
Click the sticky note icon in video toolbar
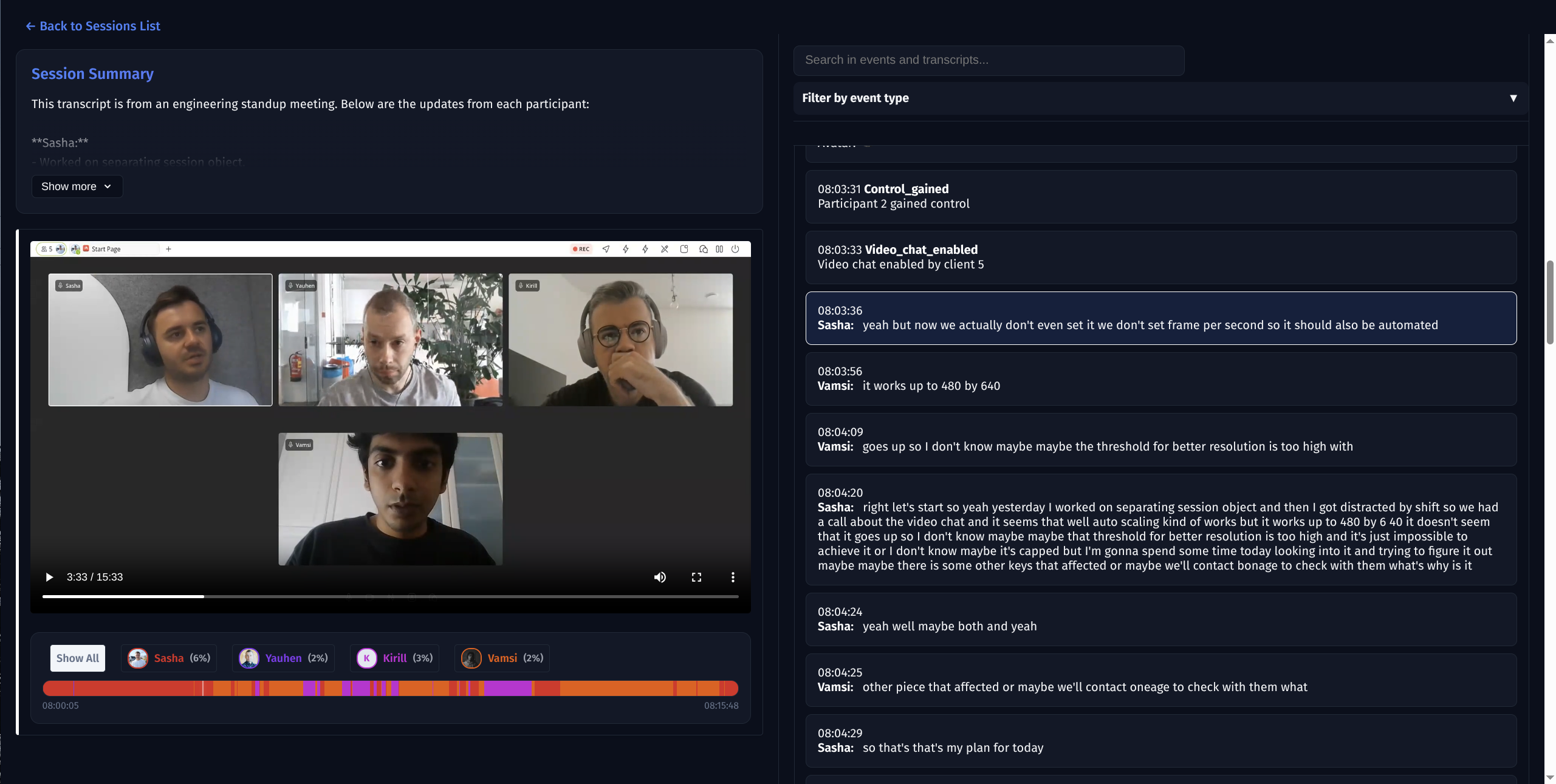pyautogui.click(x=684, y=249)
